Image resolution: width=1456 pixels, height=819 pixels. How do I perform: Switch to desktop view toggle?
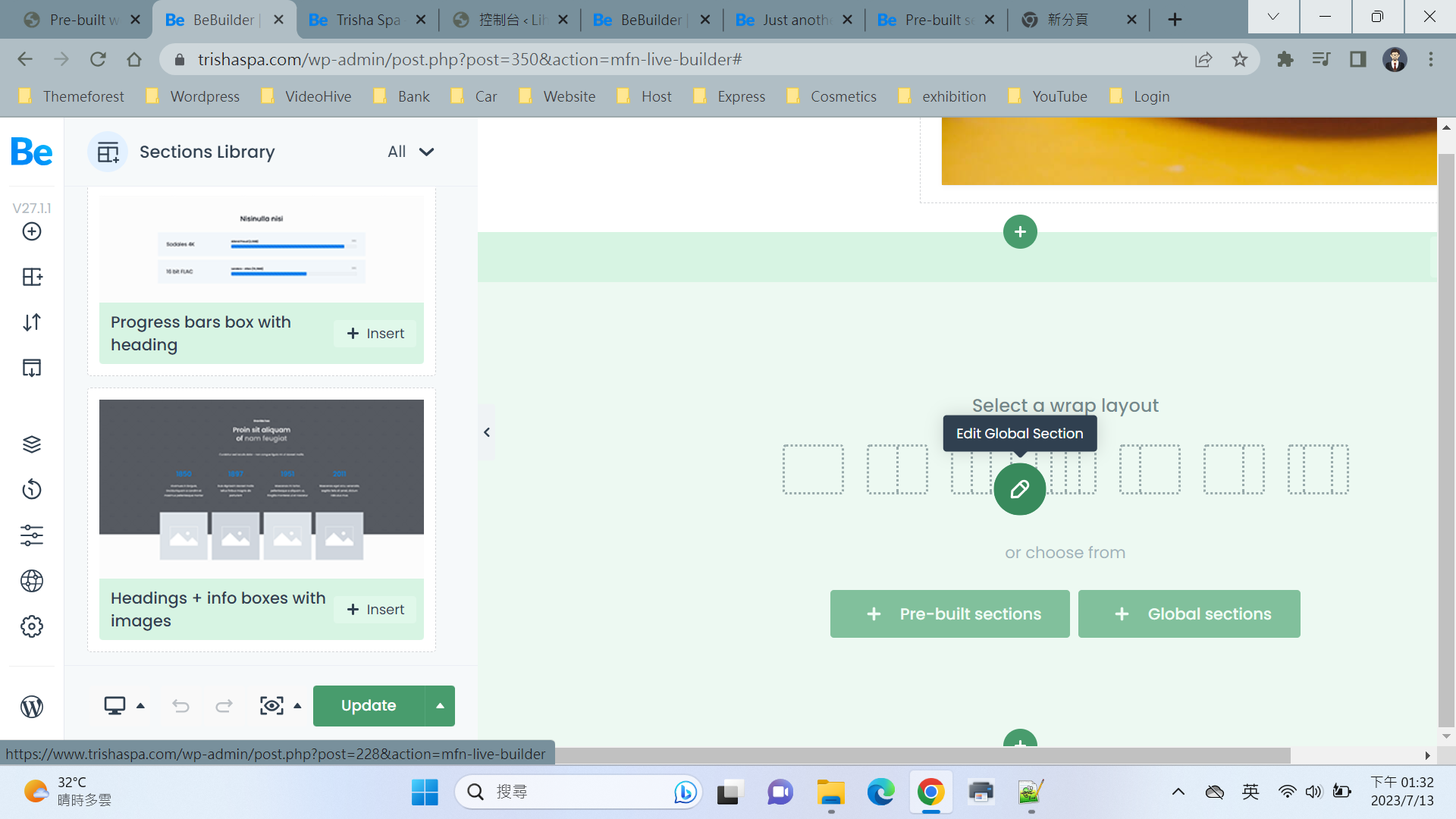click(x=114, y=705)
